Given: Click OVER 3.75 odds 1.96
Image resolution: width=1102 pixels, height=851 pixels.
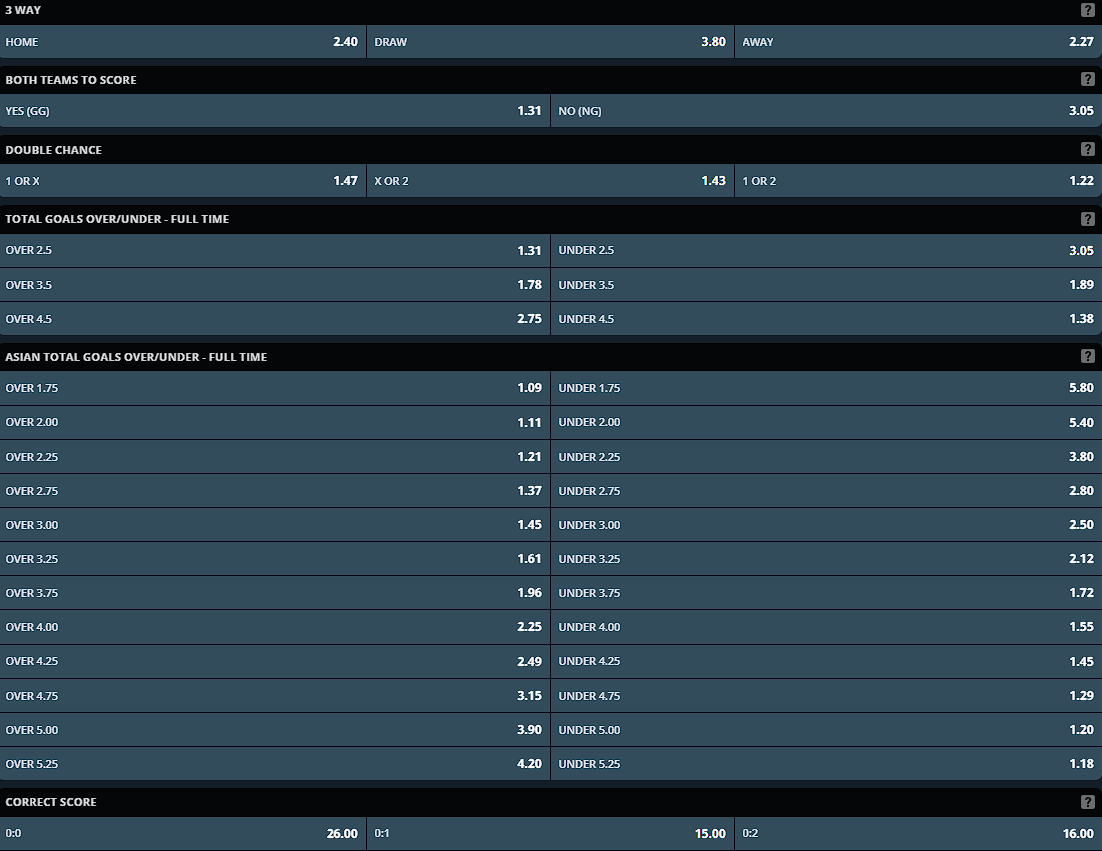Looking at the screenshot, I should [x=275, y=593].
